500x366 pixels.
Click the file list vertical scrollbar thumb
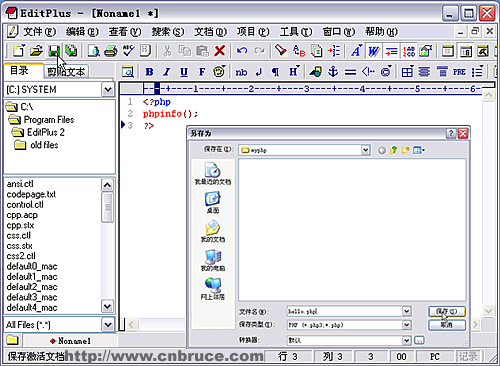107,207
